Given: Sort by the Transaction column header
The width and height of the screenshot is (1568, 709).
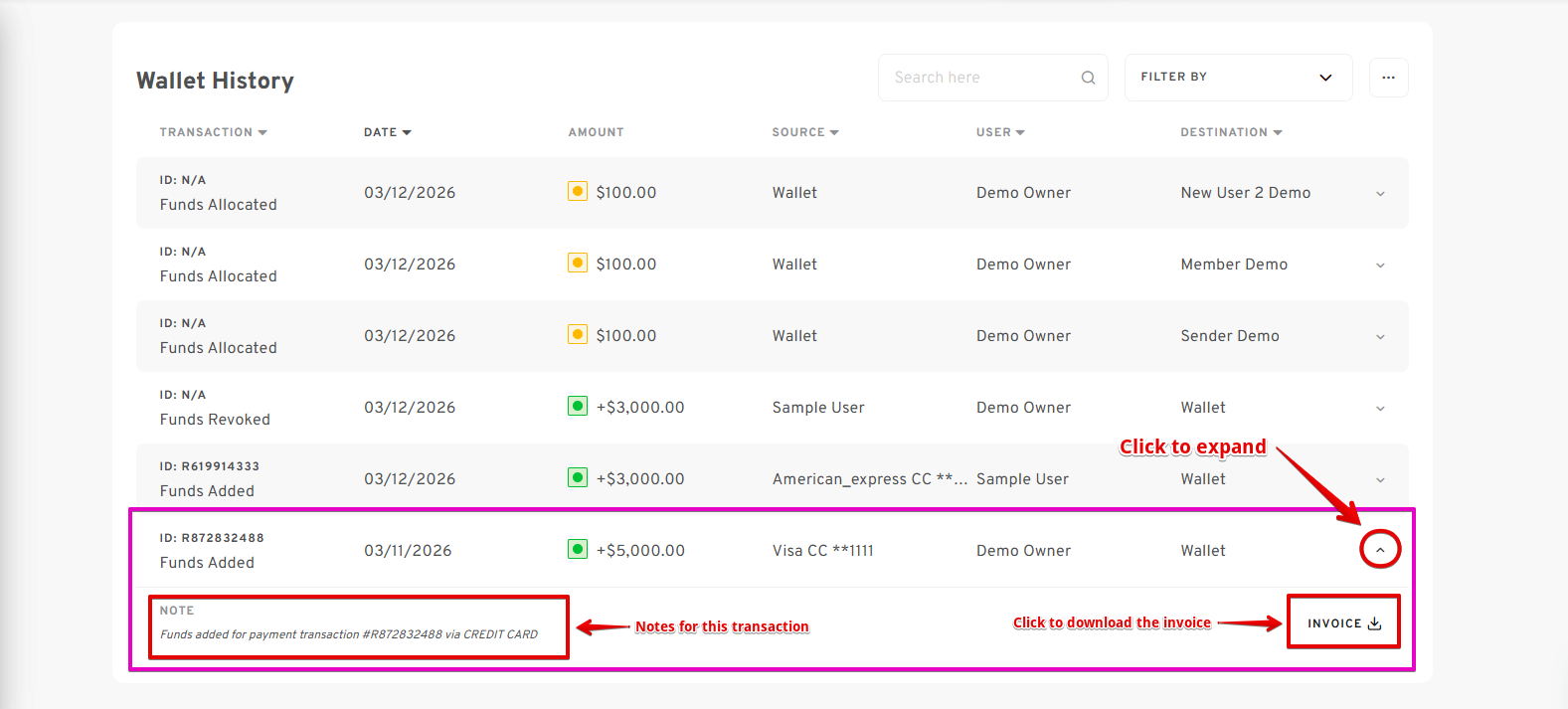Looking at the screenshot, I should pos(213,132).
